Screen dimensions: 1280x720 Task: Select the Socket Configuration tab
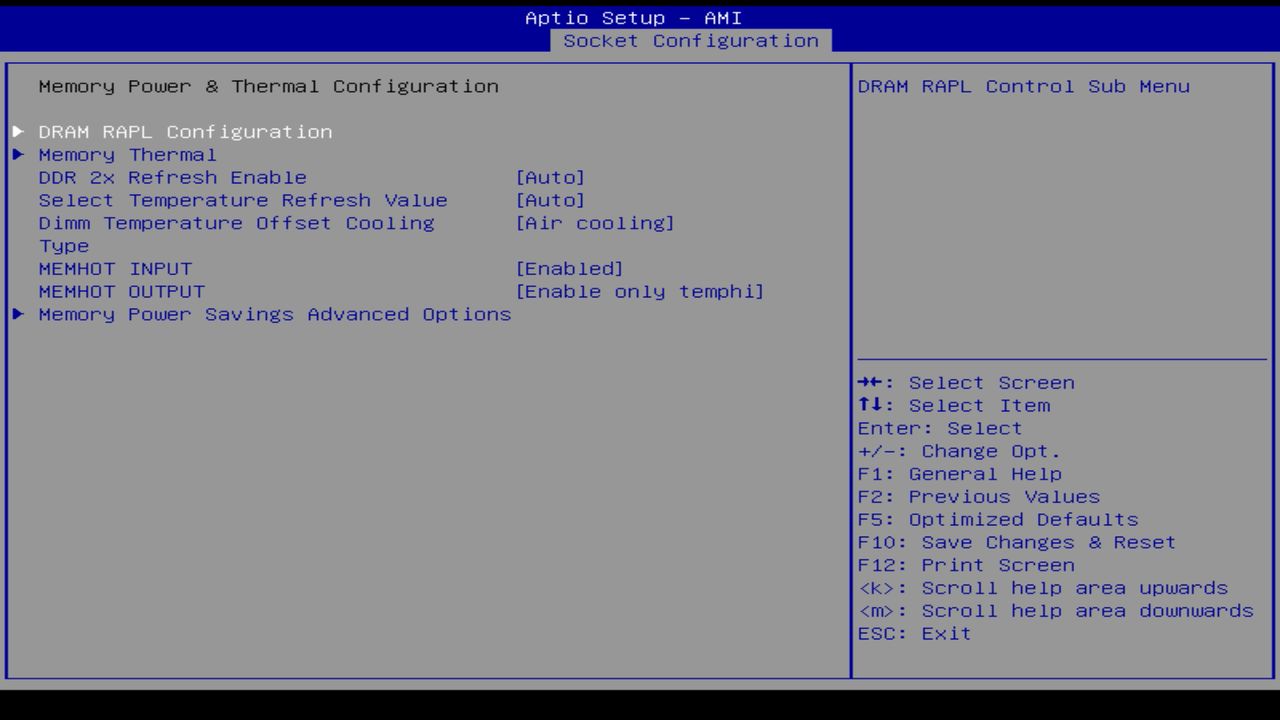pyautogui.click(x=691, y=40)
